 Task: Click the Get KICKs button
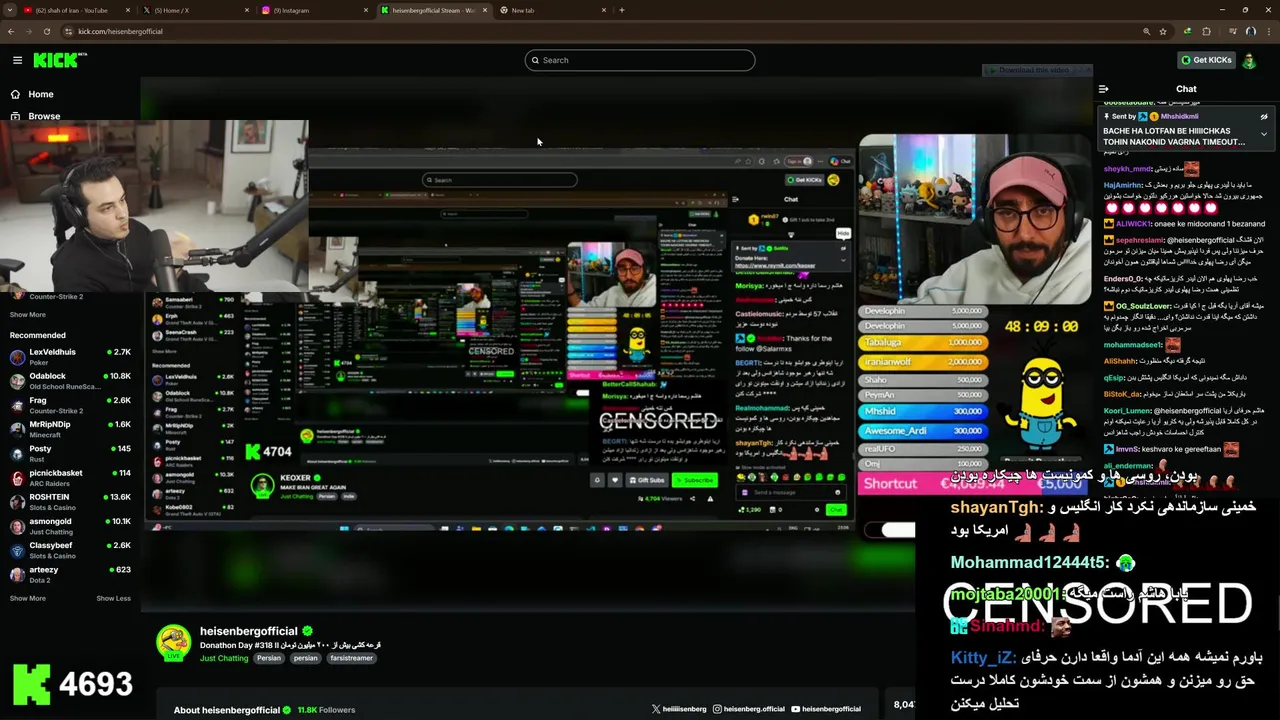pyautogui.click(x=1206, y=60)
